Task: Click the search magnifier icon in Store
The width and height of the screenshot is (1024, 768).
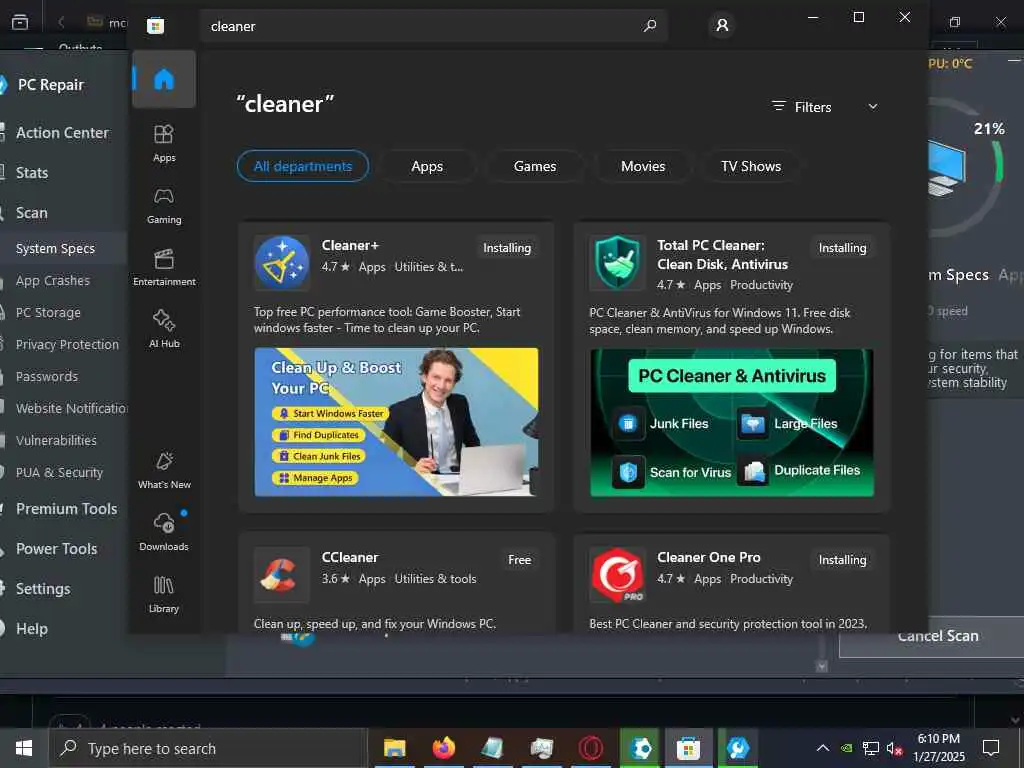Action: point(650,26)
